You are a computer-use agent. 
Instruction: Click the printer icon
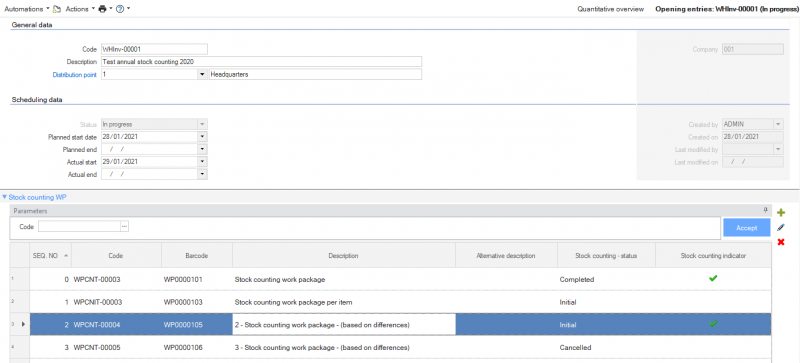(x=103, y=9)
